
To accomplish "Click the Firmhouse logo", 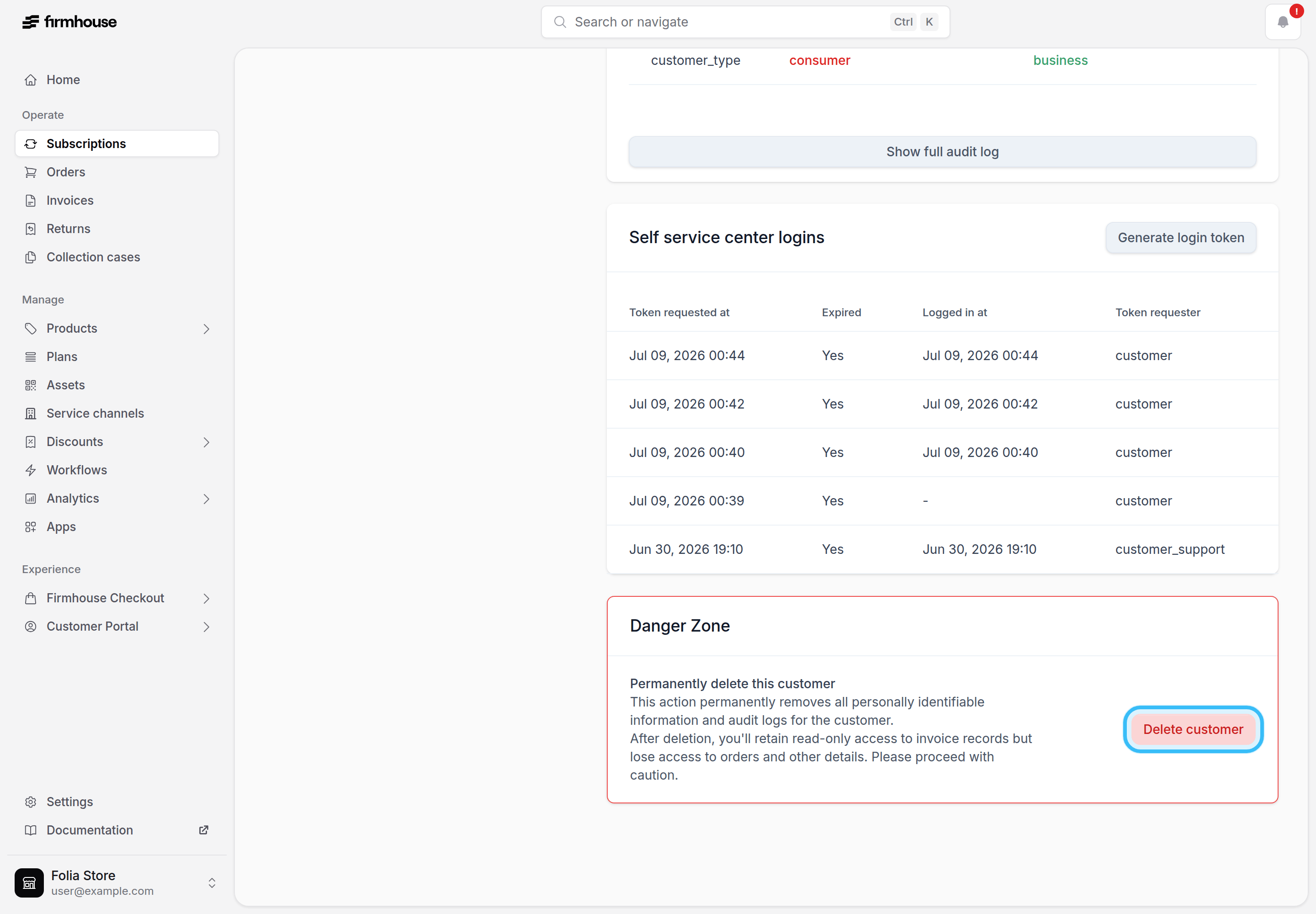I will [x=69, y=22].
